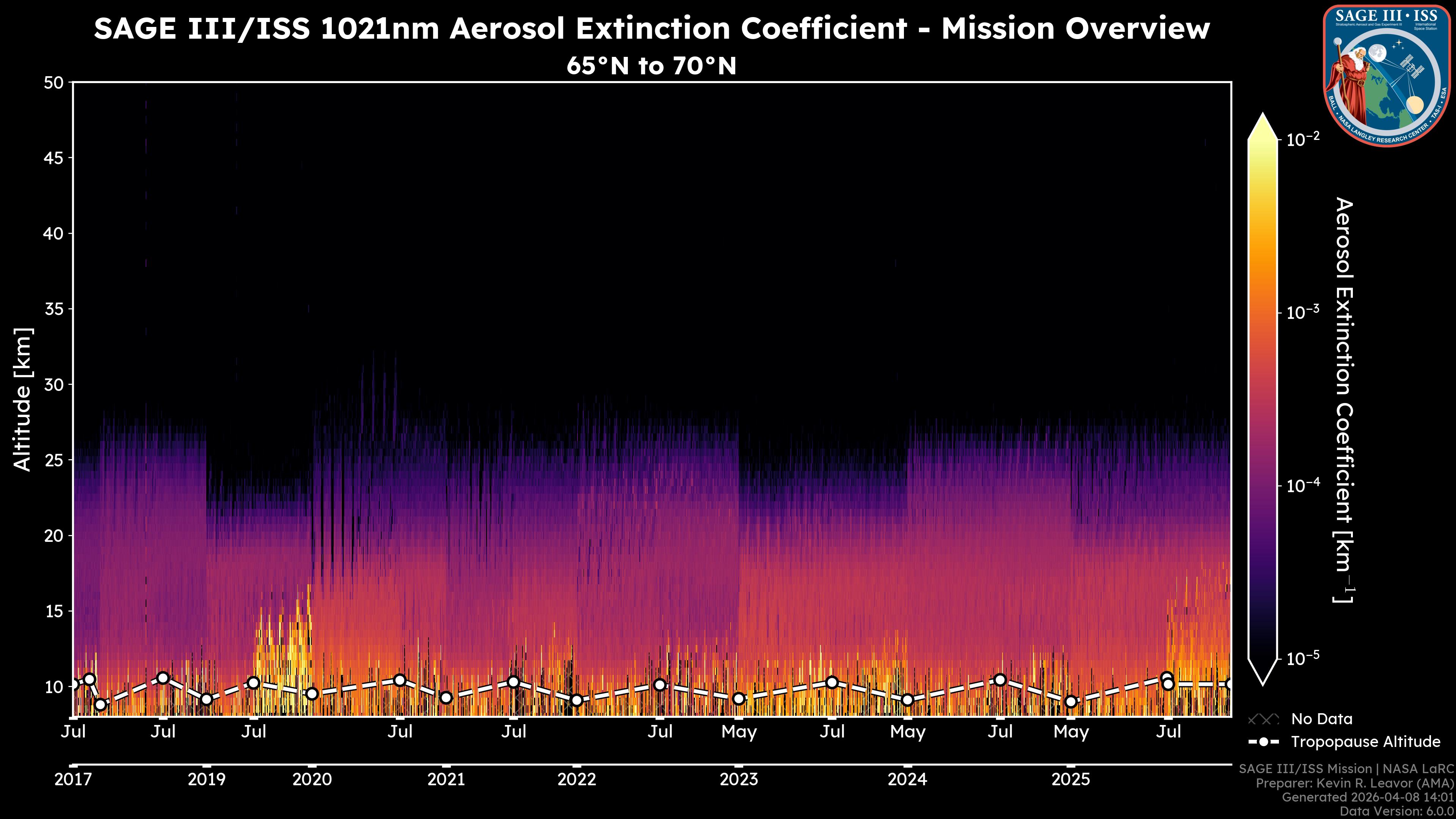This screenshot has width=1456, height=819.
Task: Click the tropopause marker at January 2020
Action: click(312, 693)
